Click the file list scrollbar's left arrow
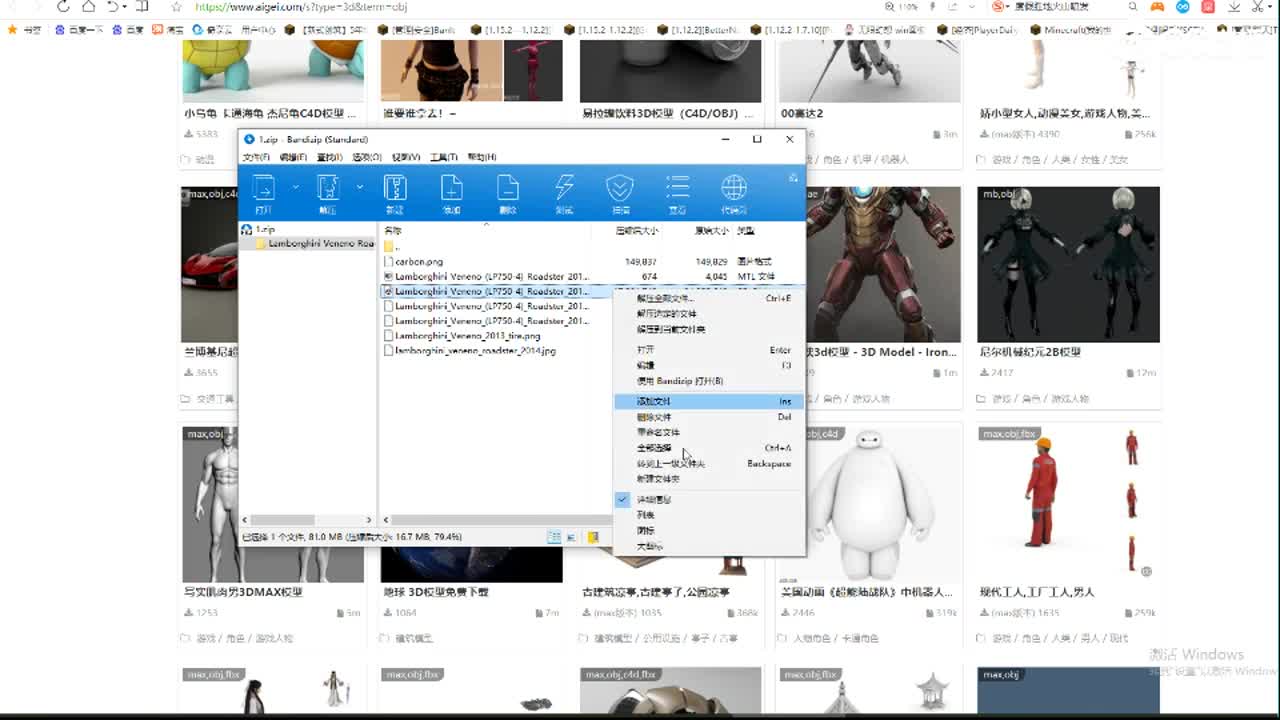The height and width of the screenshot is (720, 1280). coord(387,520)
